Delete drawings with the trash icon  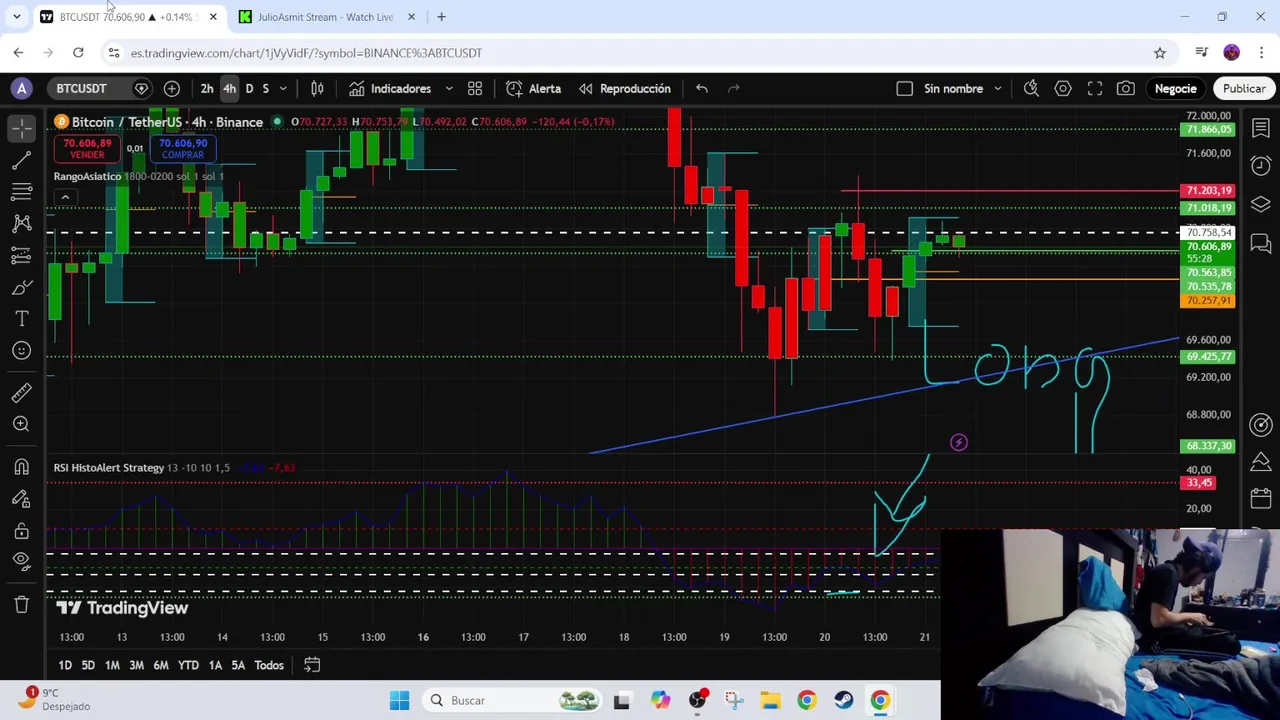22,604
